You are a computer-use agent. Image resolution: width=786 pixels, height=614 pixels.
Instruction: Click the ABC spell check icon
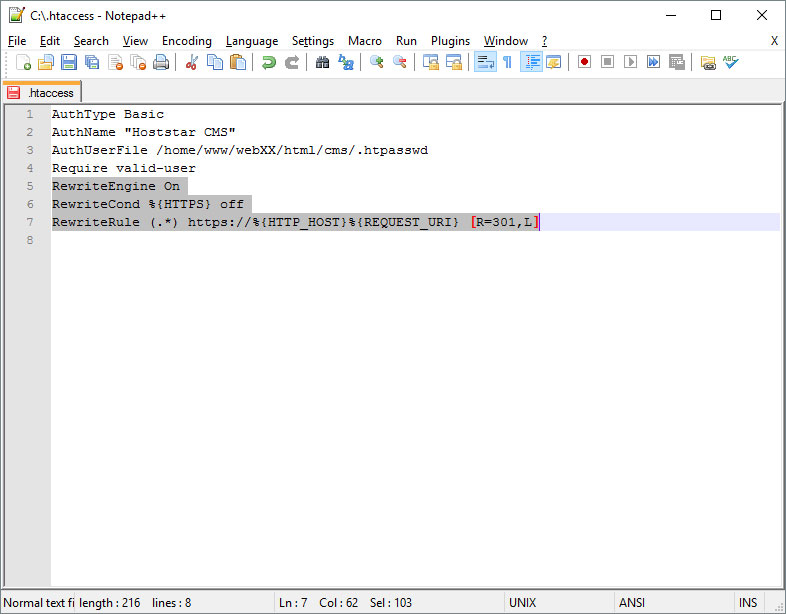click(731, 62)
